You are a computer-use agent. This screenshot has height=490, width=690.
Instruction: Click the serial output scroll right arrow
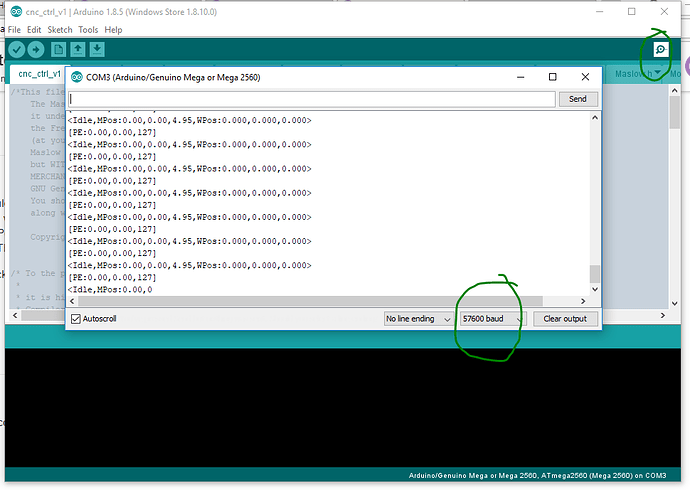point(583,301)
